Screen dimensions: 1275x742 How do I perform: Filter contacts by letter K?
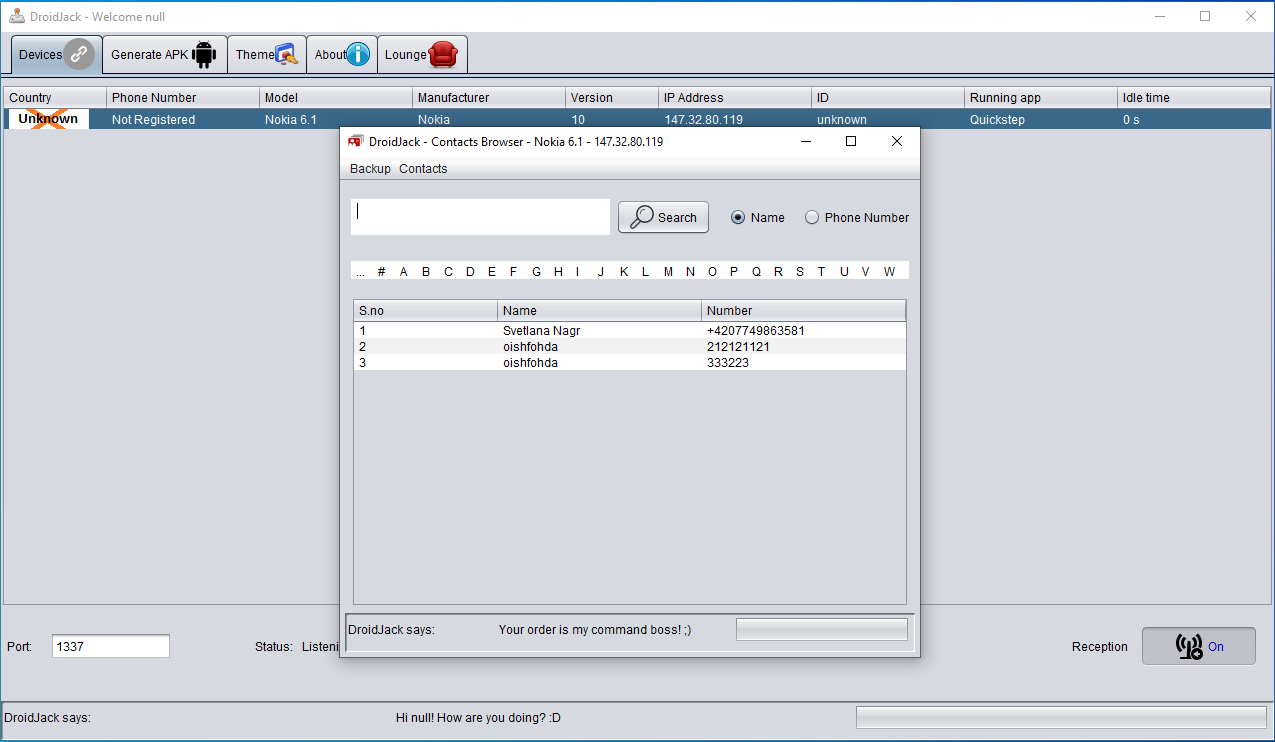pyautogui.click(x=624, y=271)
